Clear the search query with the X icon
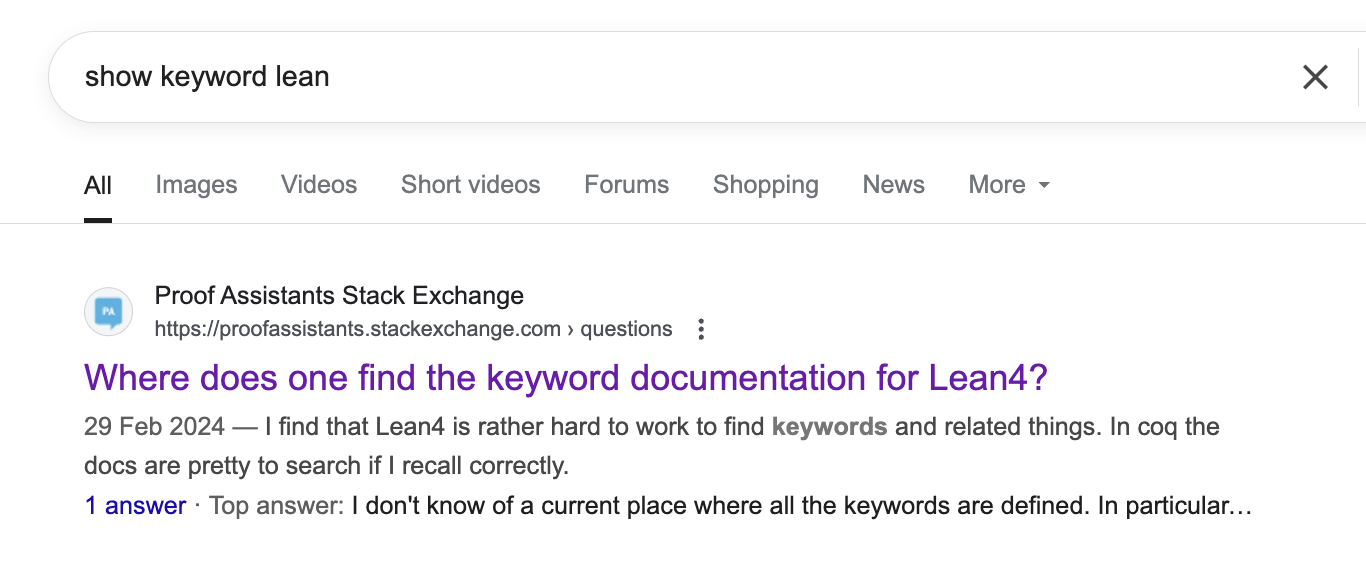1366x580 pixels. (1315, 77)
